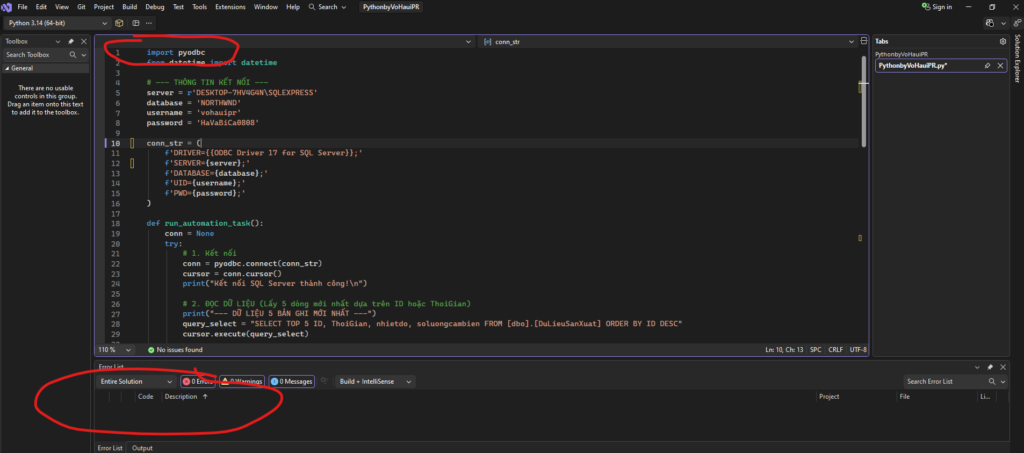Click the window layout icon in toolbar
Viewport: 1024px width, 453px height.
point(136,22)
